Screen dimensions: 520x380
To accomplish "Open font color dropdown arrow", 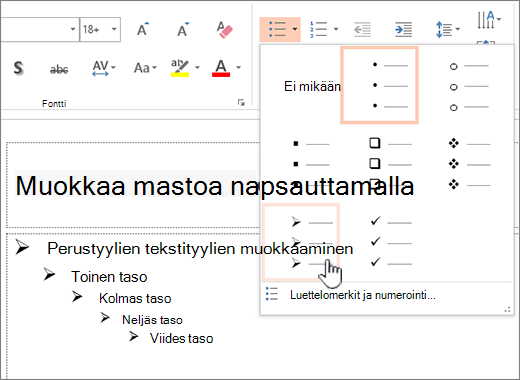I will tap(238, 68).
